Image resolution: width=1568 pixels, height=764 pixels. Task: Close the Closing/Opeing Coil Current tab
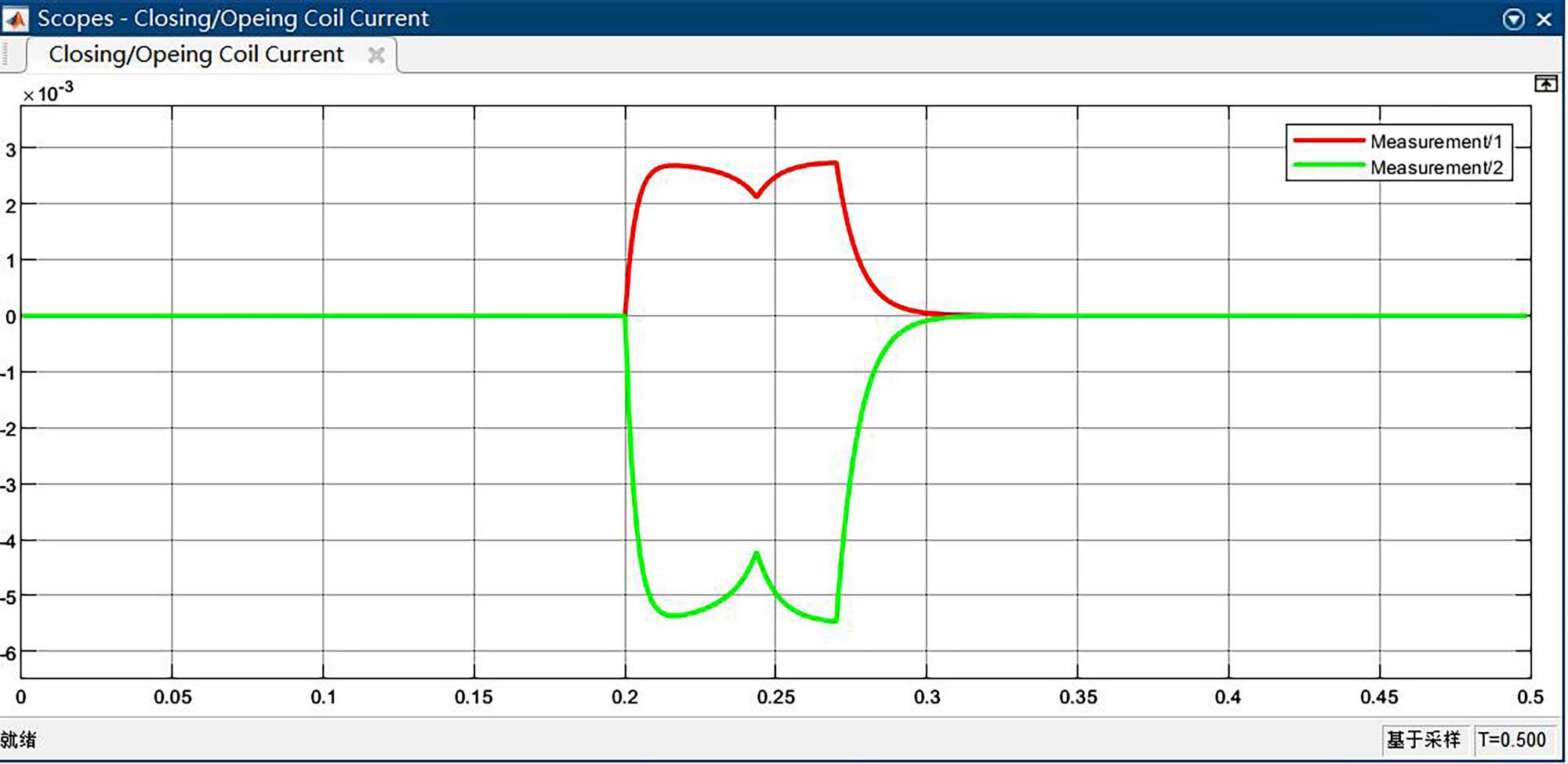coord(376,55)
